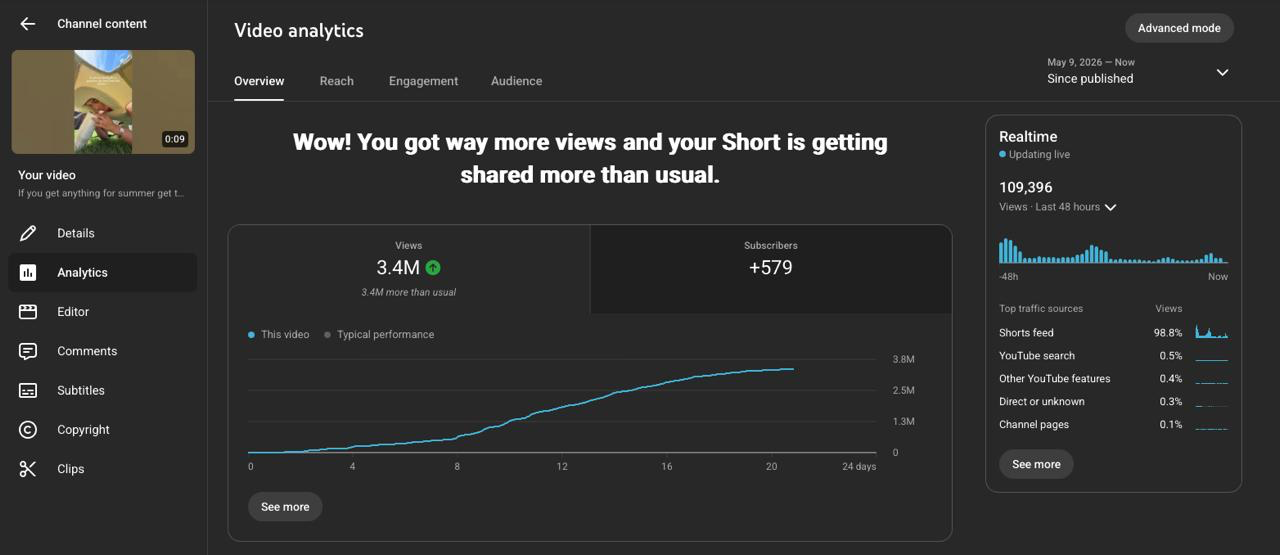Click the Comments speech bubble icon
This screenshot has height=555, width=1280.
coord(28,351)
